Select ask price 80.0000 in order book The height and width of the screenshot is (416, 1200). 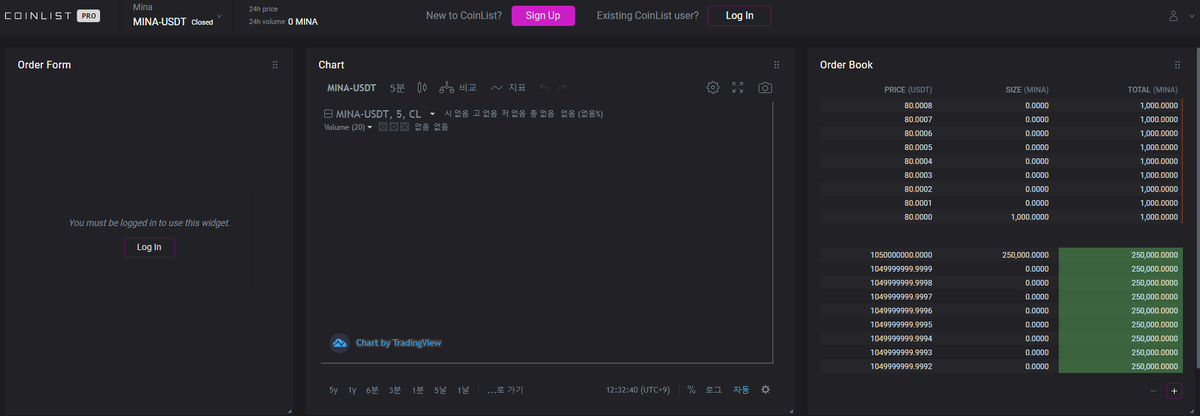pyautogui.click(x=918, y=217)
